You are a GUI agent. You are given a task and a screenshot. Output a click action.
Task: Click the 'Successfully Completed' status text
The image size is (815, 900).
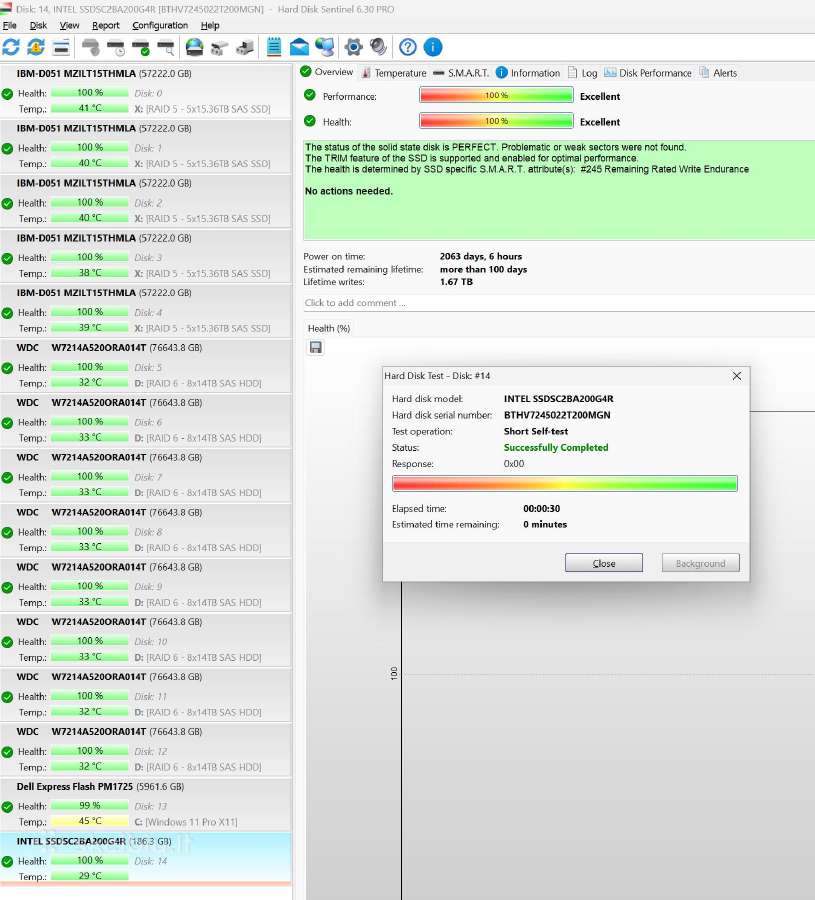[556, 447]
